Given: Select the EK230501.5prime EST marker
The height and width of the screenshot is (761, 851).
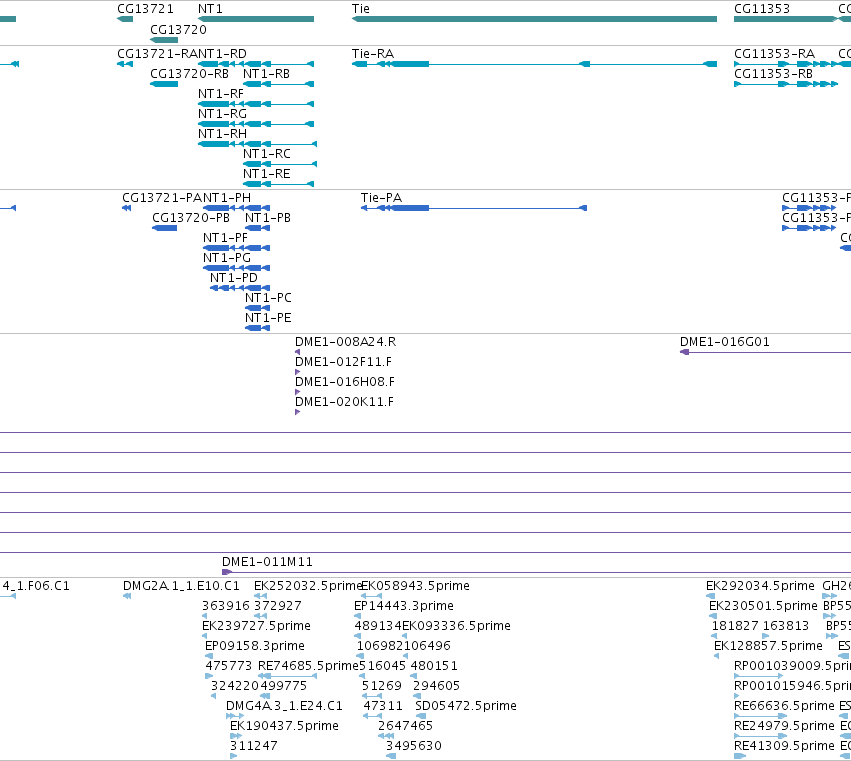Looking at the screenshot, I should coord(713,616).
